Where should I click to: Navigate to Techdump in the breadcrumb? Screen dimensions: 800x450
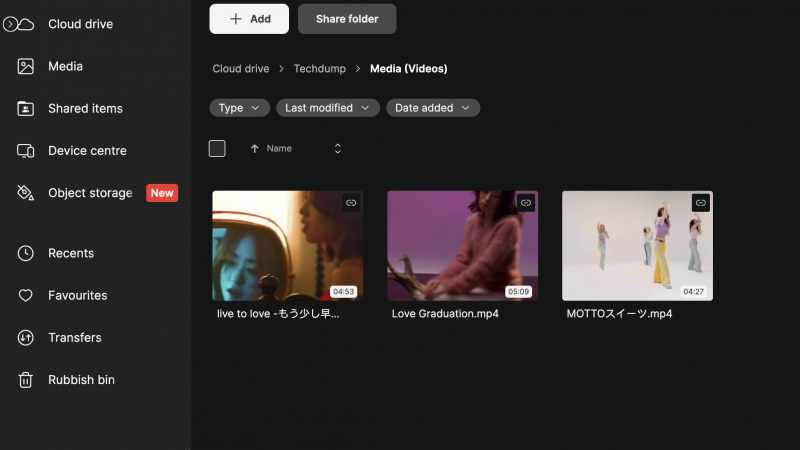click(319, 69)
